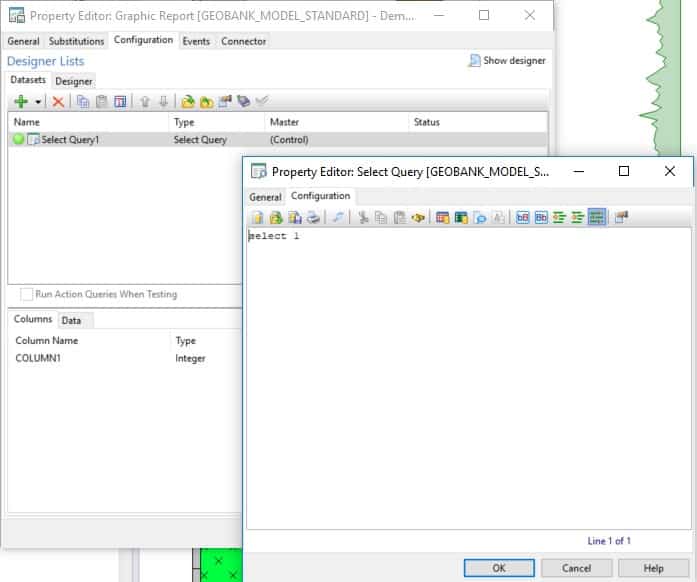
Task: Click the red X delete dataset icon
Action: click(58, 102)
